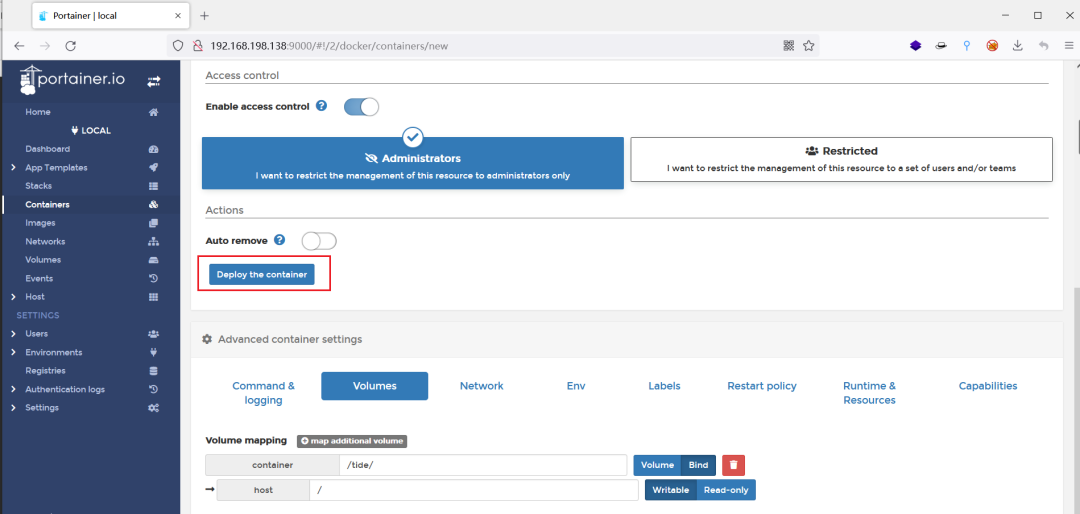Click the Home sidebar house icon
Screen dimensions: 1080x514
(154, 112)
